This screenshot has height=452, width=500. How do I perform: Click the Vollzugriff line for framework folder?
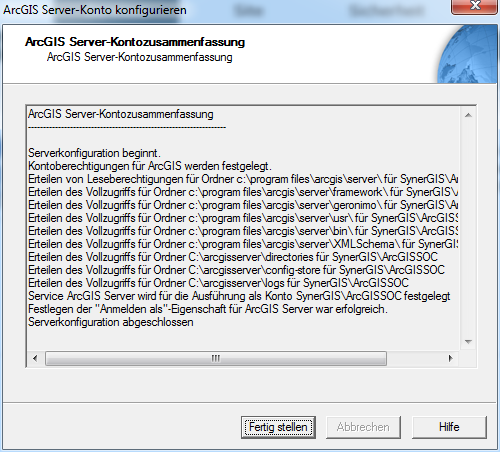click(x=243, y=192)
